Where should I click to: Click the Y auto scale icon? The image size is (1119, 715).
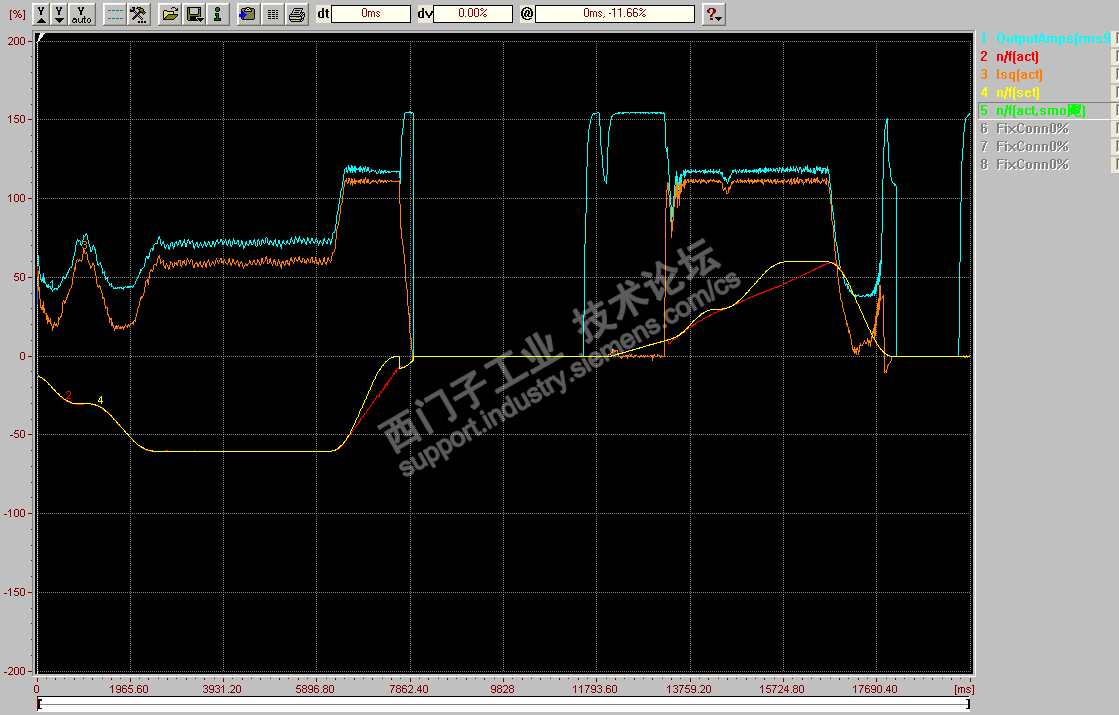pyautogui.click(x=82, y=14)
